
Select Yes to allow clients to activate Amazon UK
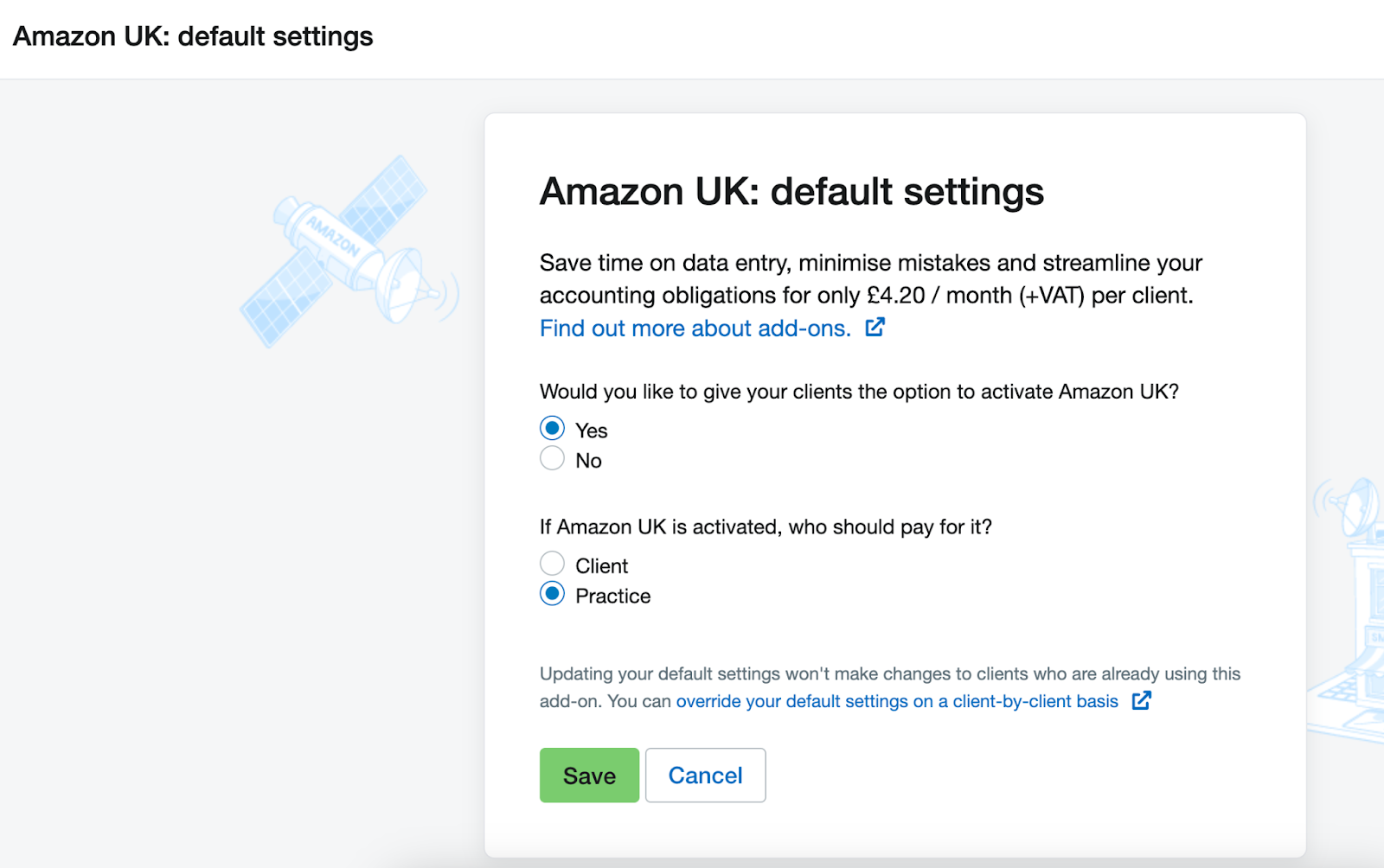pos(552,427)
